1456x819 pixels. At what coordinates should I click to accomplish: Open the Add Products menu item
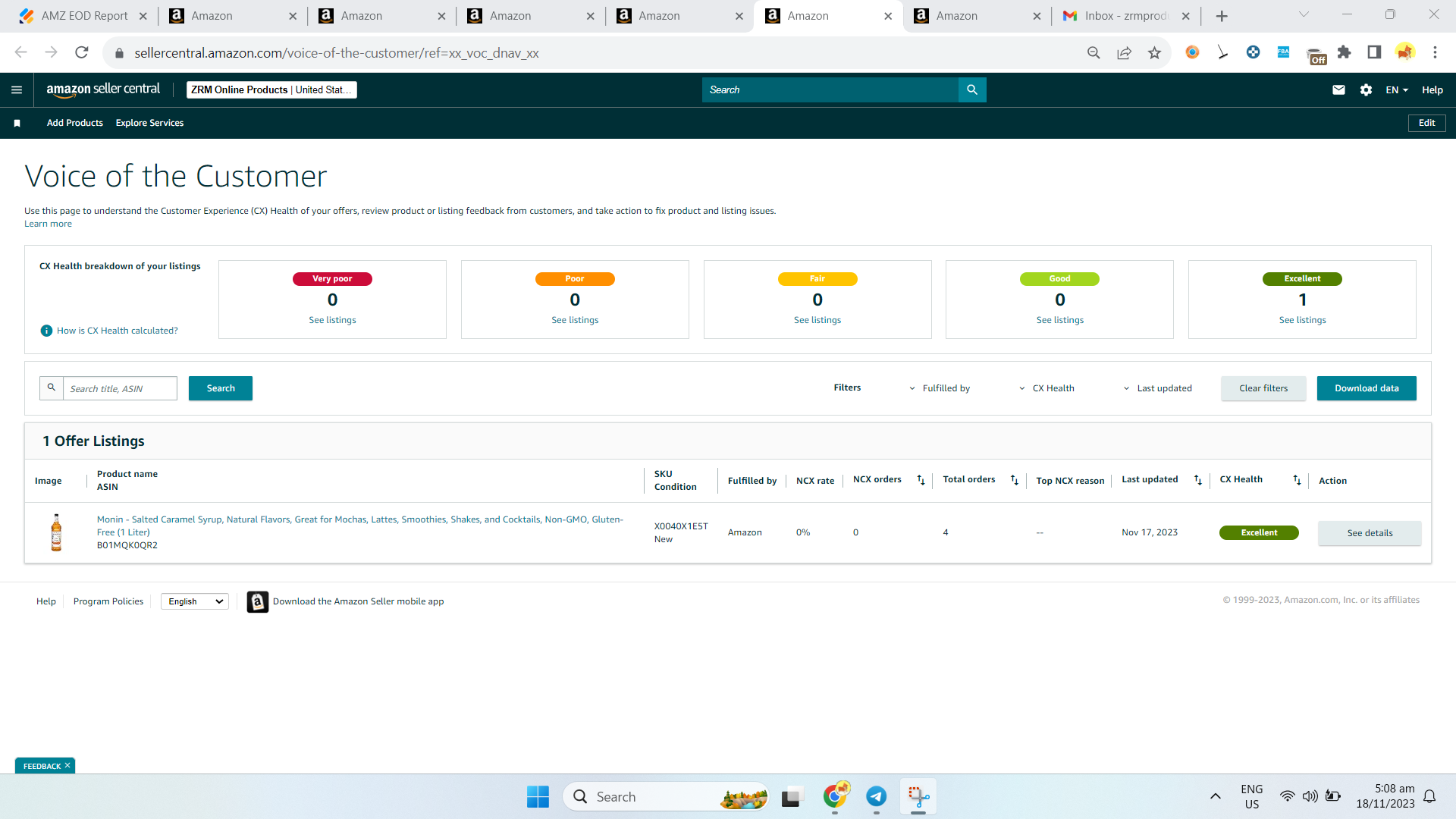tap(75, 123)
